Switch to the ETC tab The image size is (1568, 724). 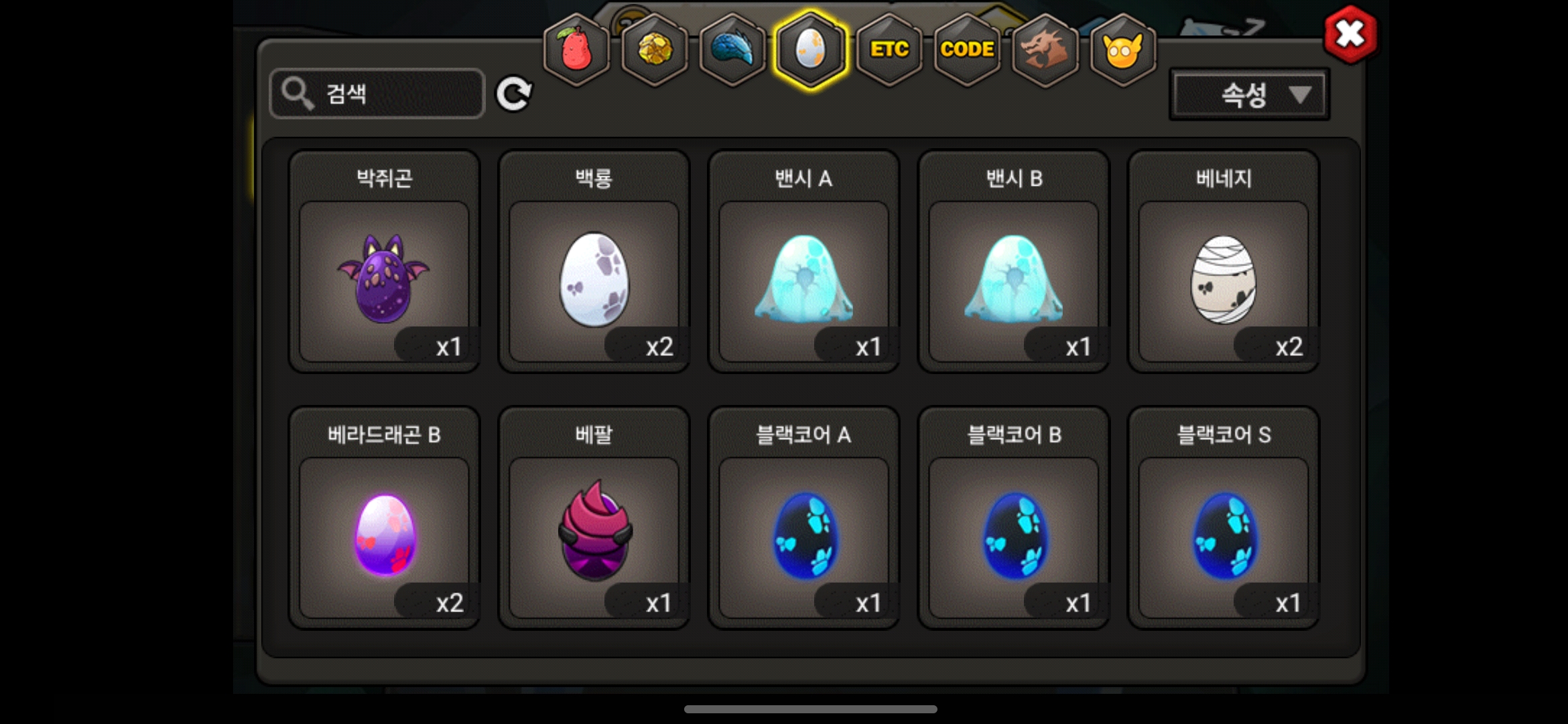click(889, 50)
